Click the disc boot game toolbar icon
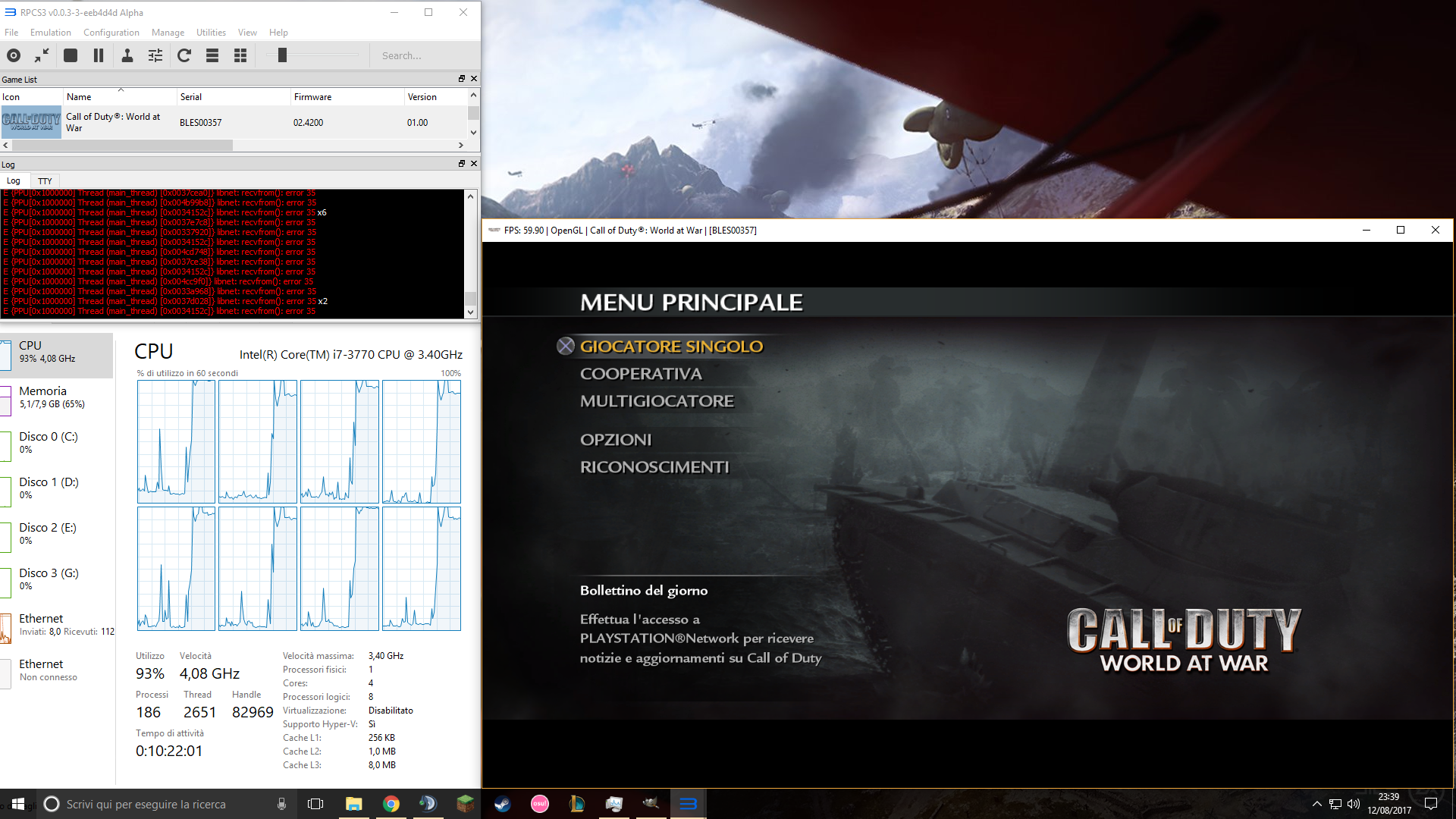 click(x=14, y=55)
